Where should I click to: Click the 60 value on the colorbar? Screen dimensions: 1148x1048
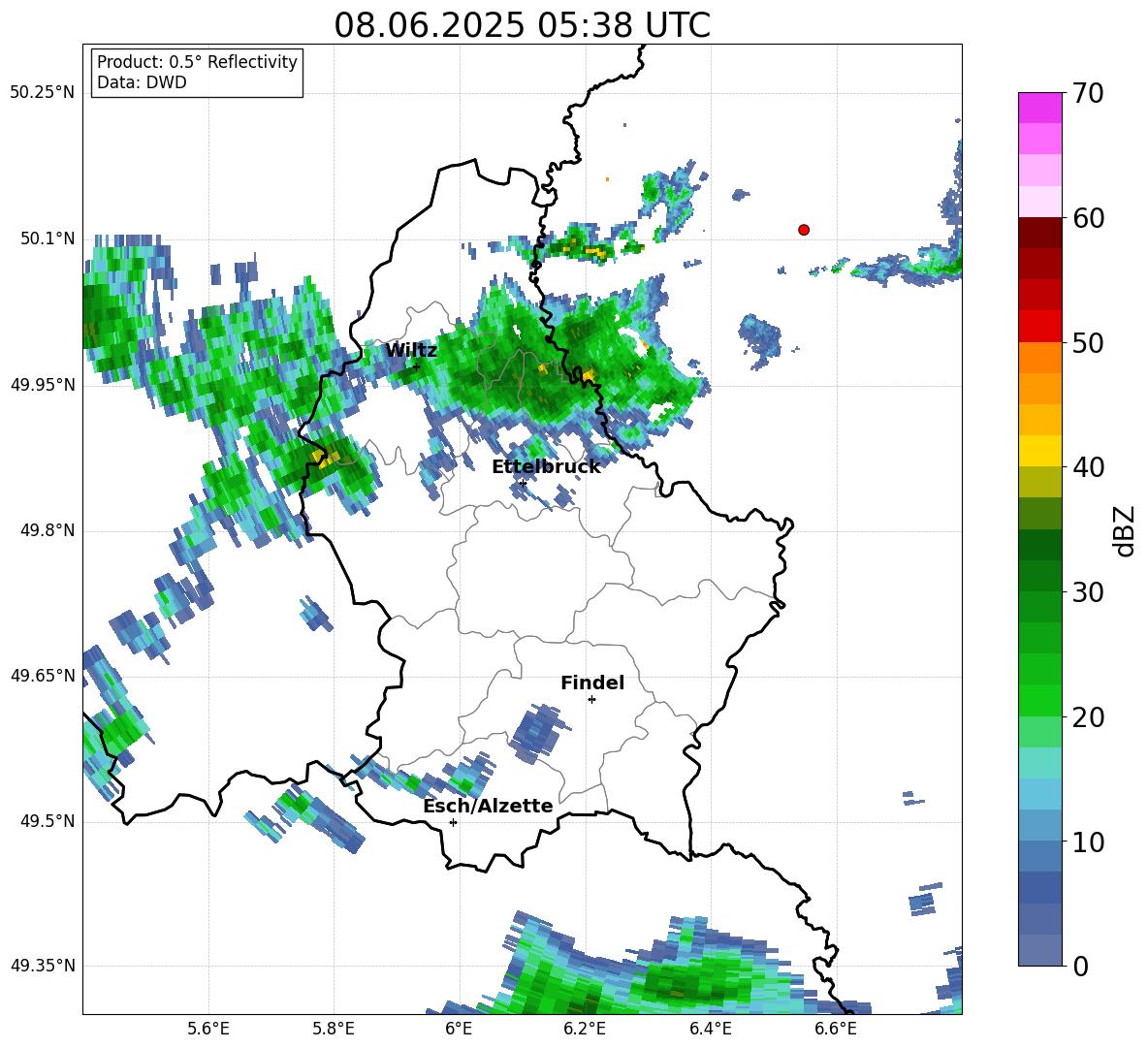point(1087,218)
